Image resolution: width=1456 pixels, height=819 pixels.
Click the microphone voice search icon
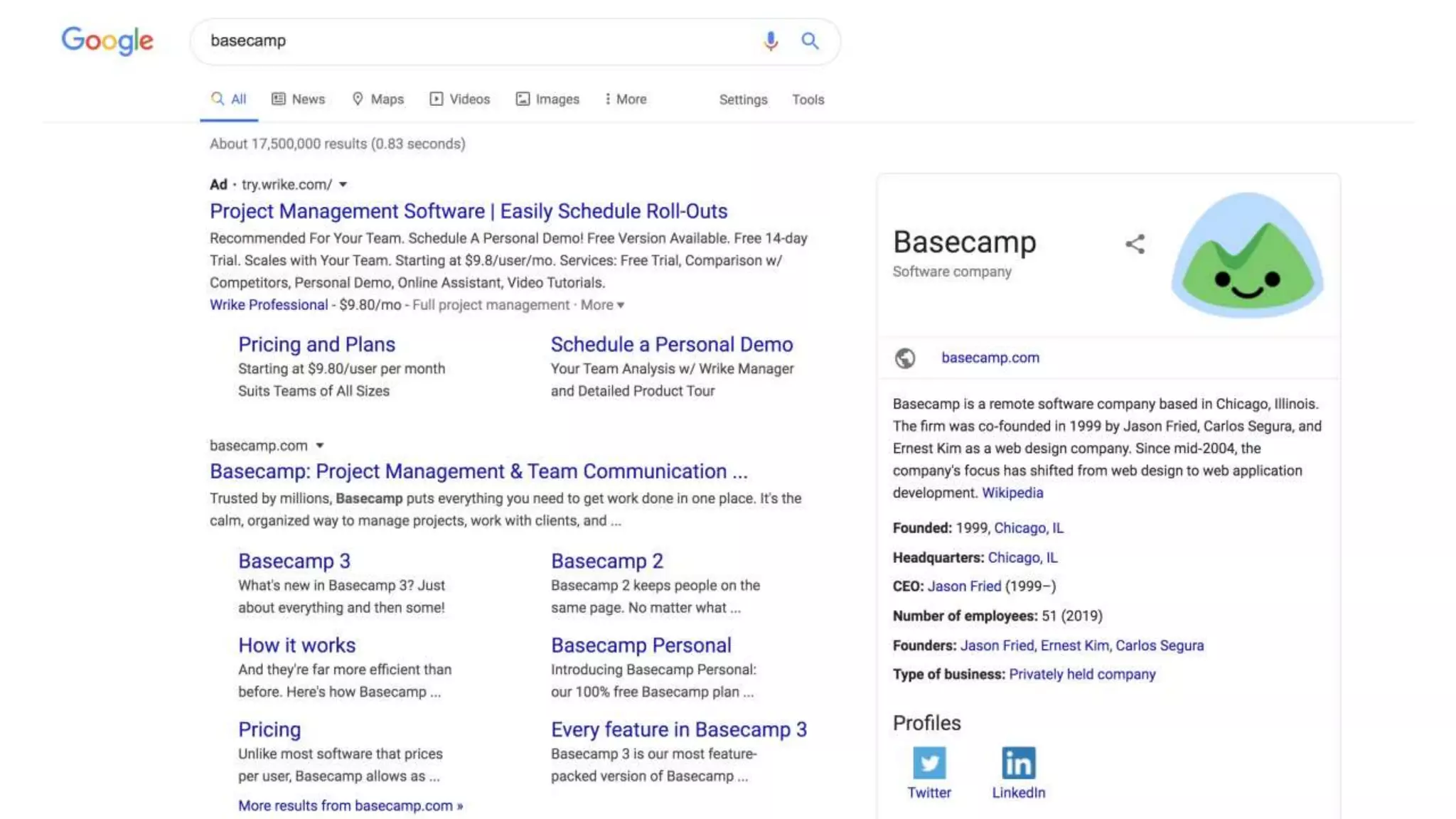tap(770, 41)
